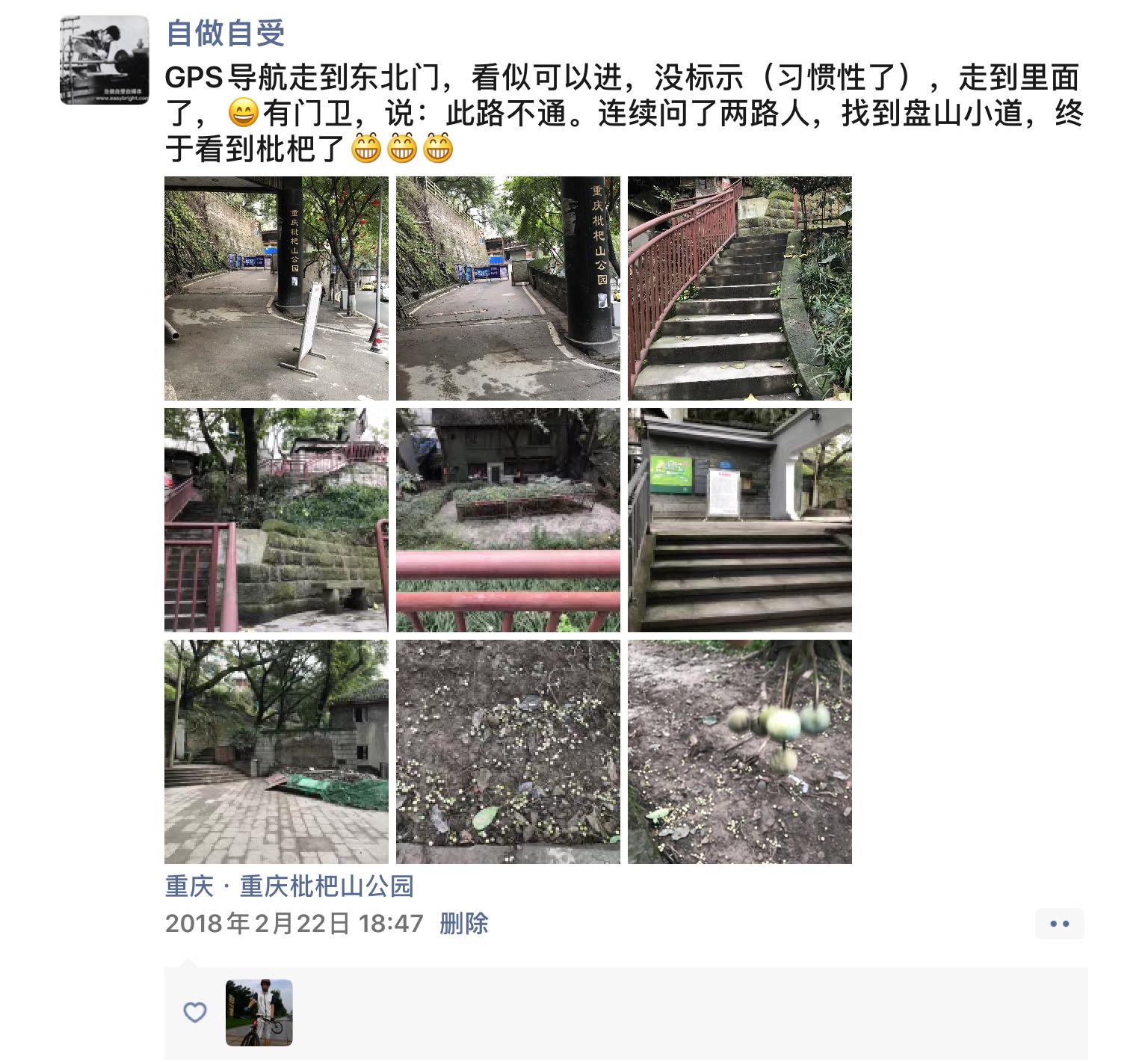The height and width of the screenshot is (1062, 1148).
Task: Open photo of steps with notice boards
Action: (x=740, y=520)
